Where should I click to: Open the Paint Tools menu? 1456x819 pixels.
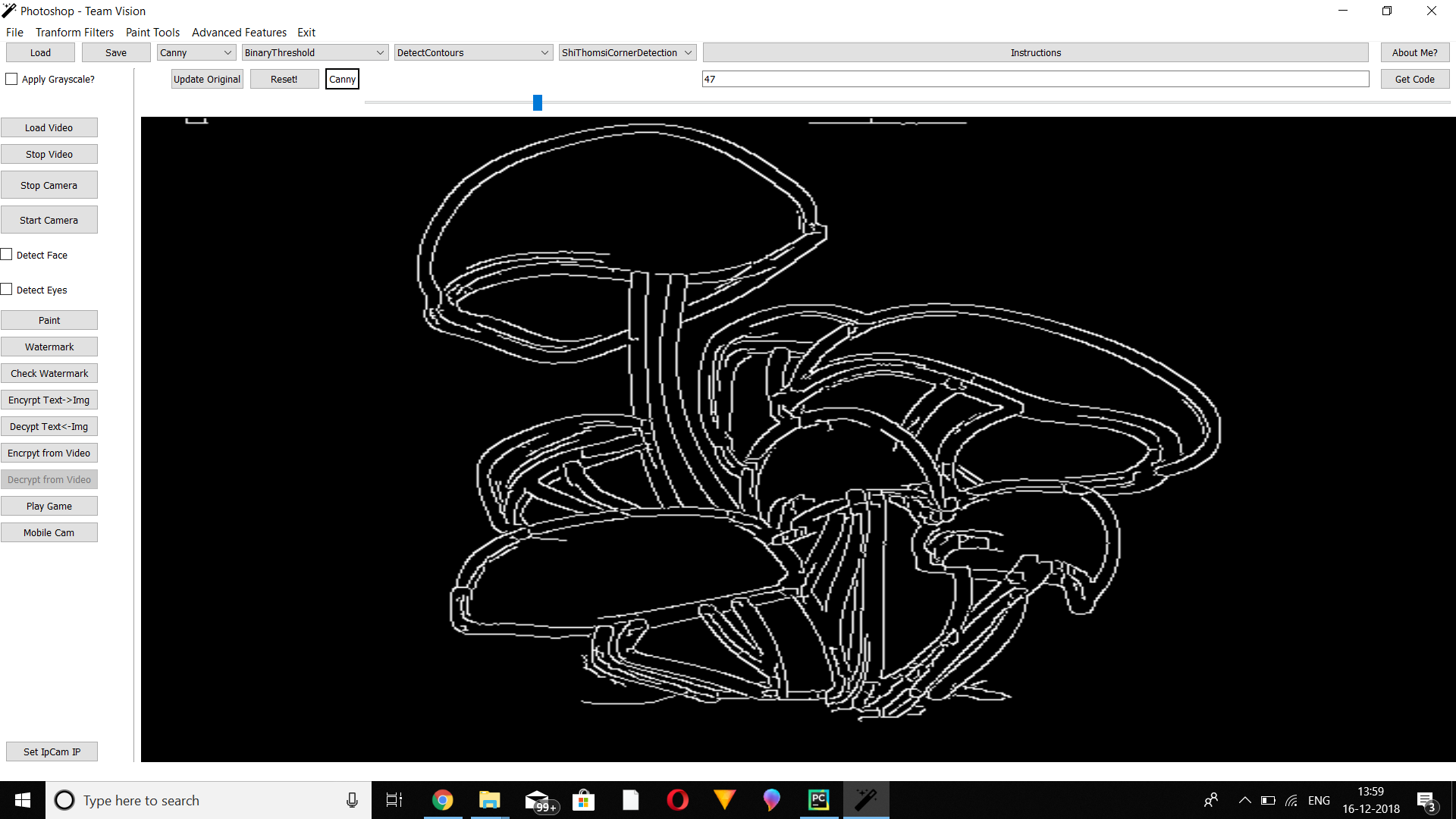coord(152,32)
